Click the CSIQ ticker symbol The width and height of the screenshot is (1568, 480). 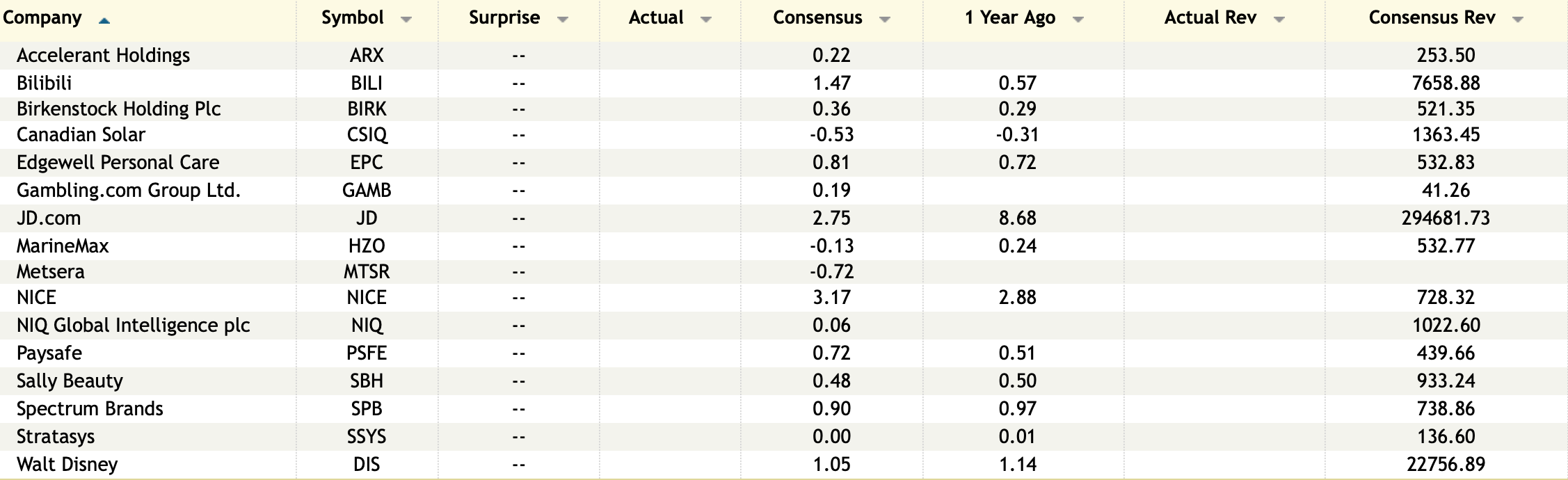(367, 134)
